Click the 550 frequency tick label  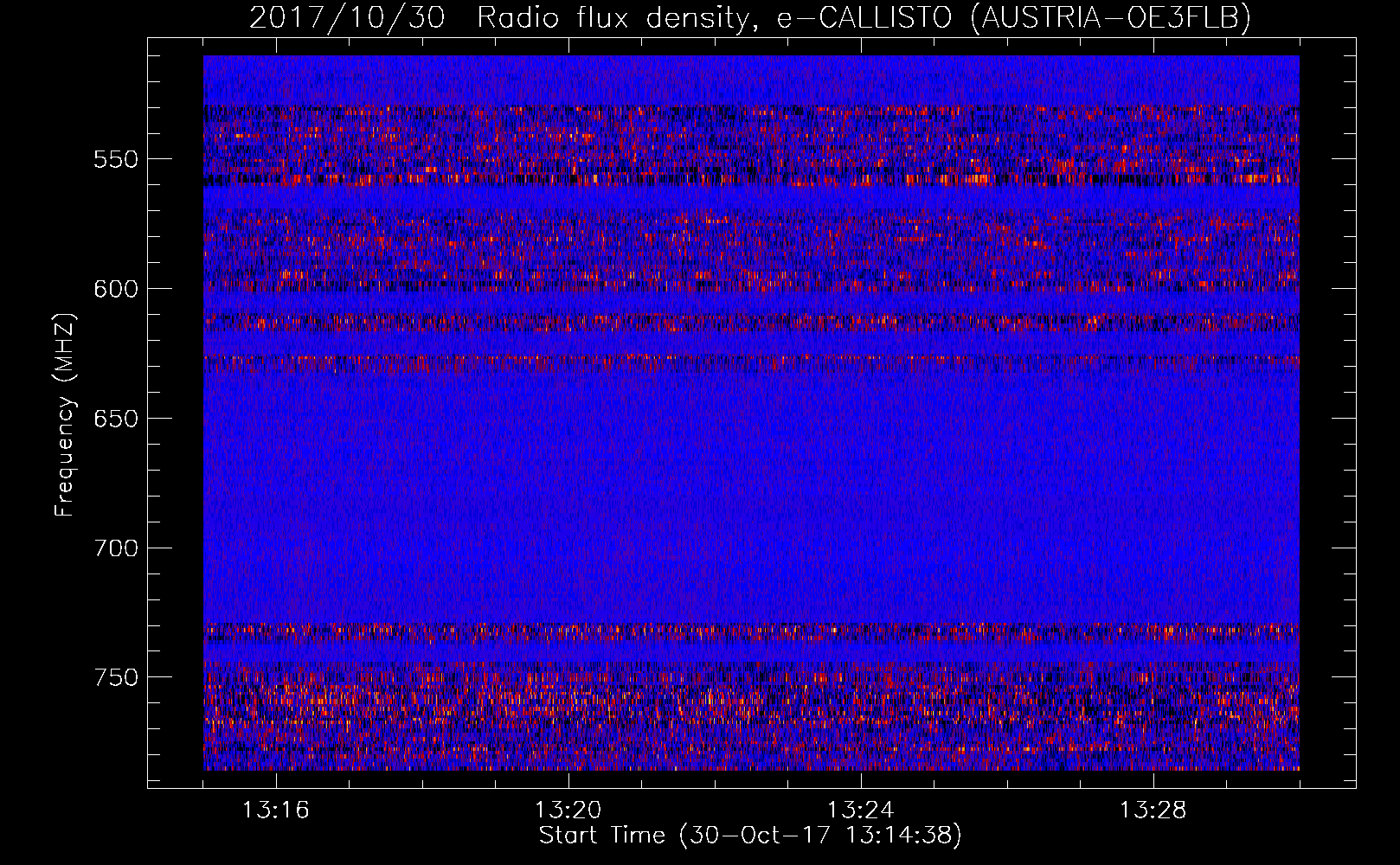[116, 160]
